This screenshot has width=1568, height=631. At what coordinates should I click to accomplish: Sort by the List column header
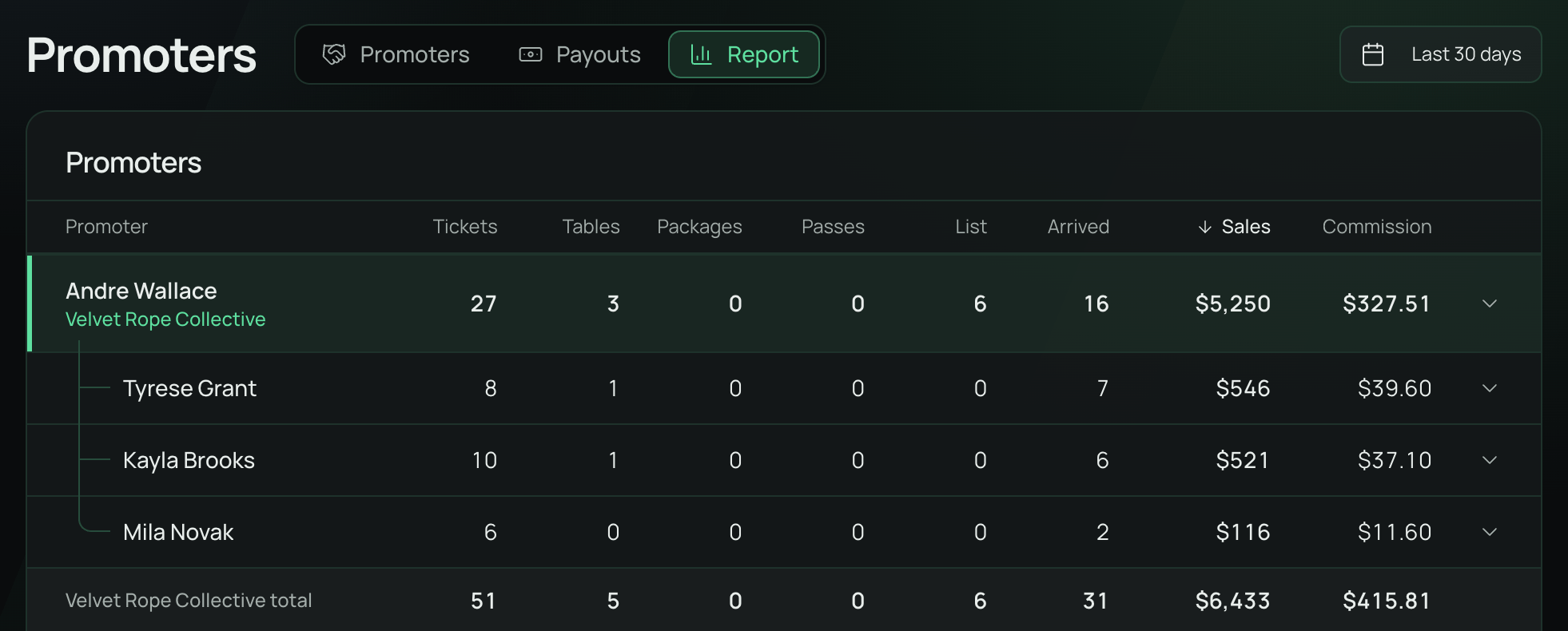(971, 227)
